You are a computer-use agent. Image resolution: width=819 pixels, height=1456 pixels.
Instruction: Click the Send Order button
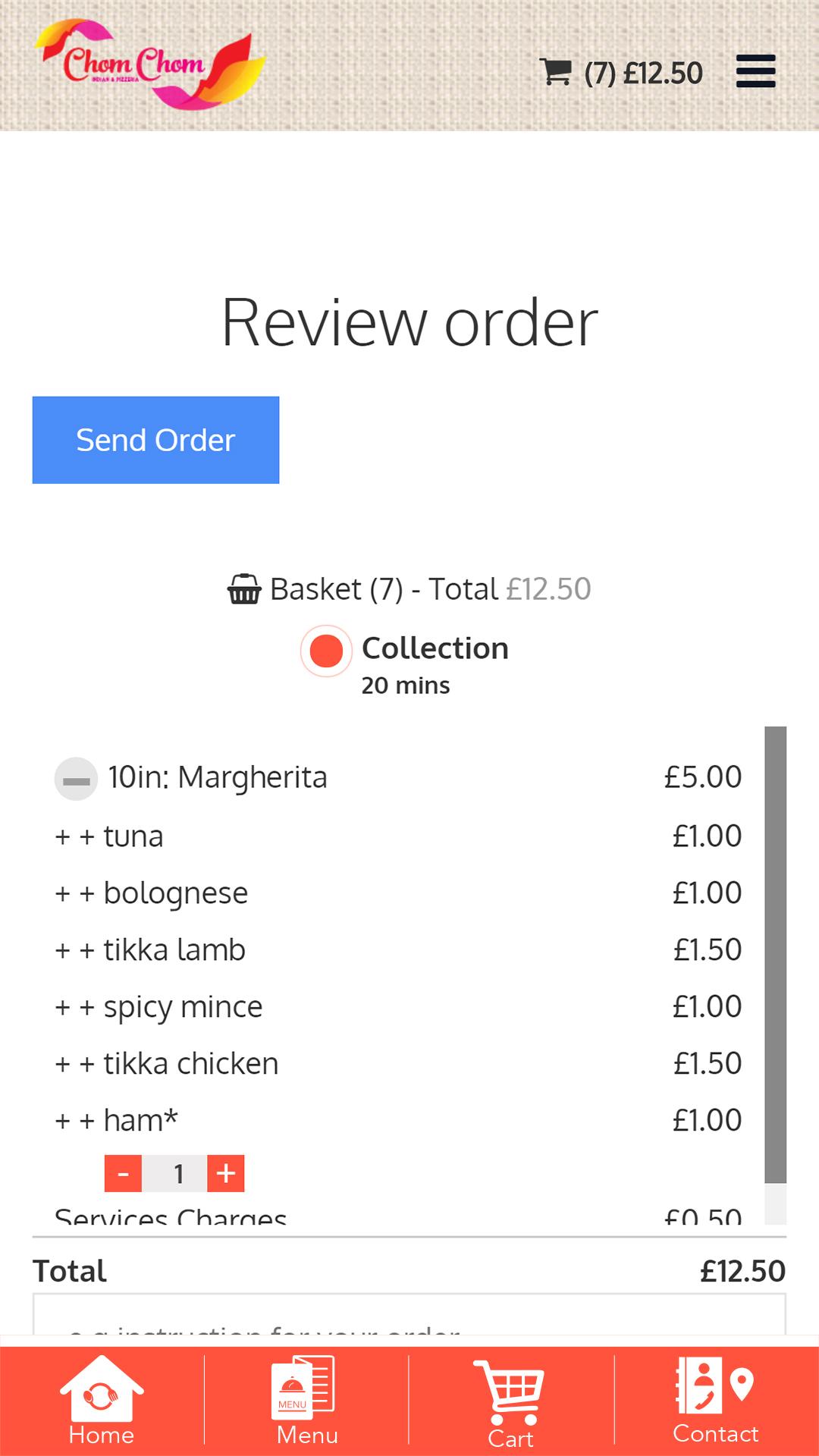point(155,440)
